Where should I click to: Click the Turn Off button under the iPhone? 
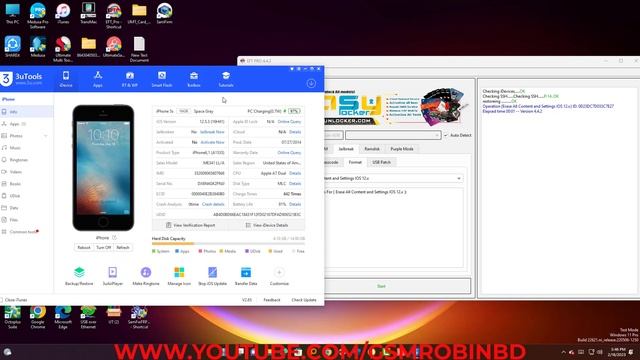tap(103, 248)
